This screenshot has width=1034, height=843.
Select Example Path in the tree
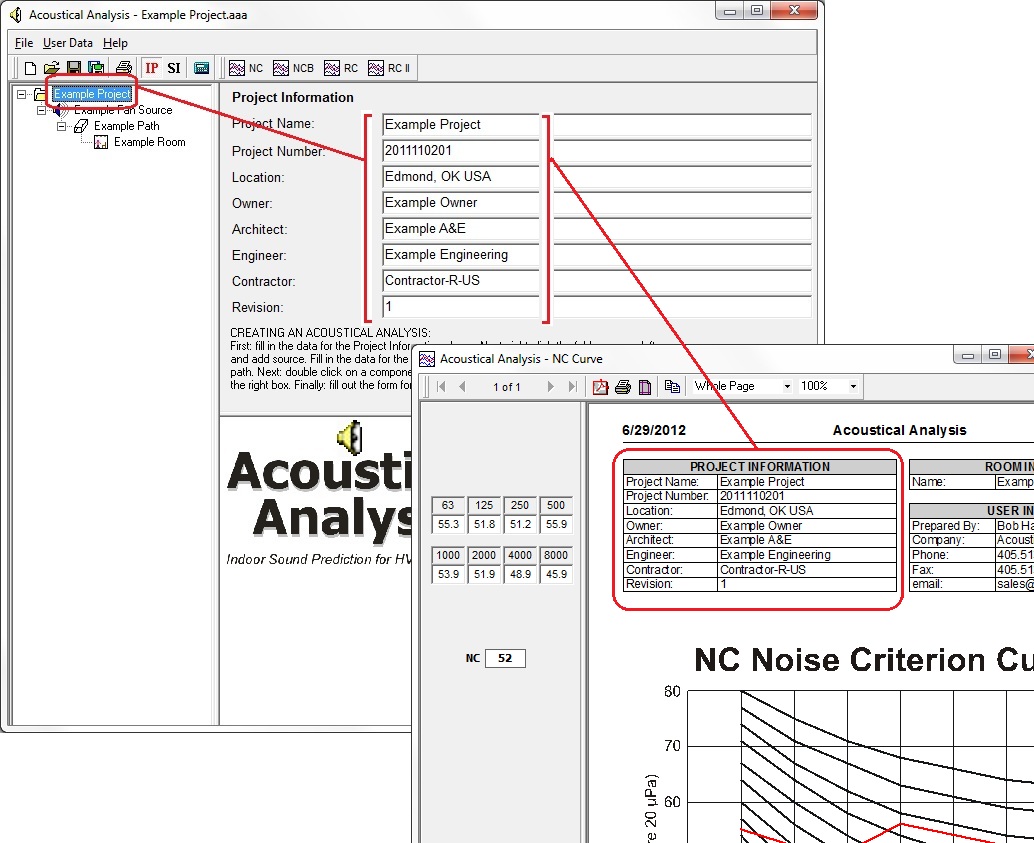pos(127,126)
